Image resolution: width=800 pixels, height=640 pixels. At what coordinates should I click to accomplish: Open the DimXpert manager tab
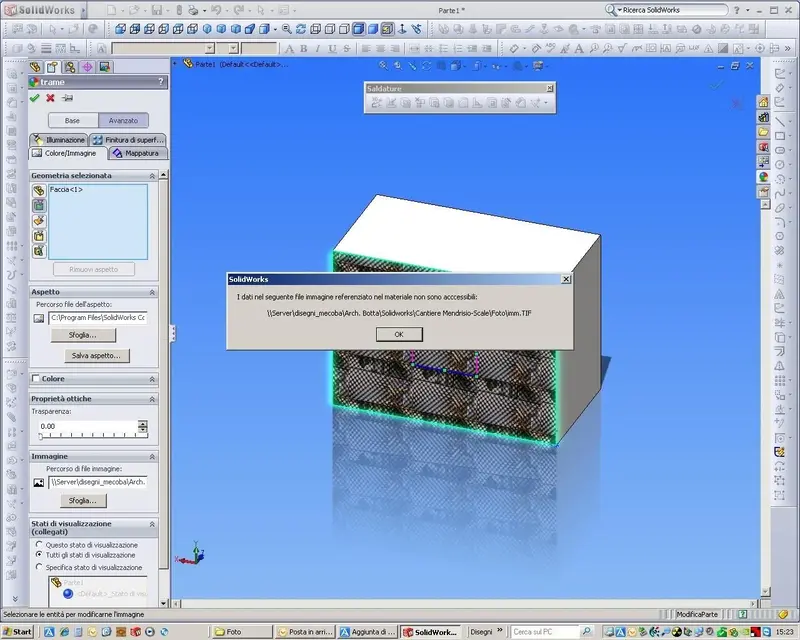pyautogui.click(x=87, y=67)
